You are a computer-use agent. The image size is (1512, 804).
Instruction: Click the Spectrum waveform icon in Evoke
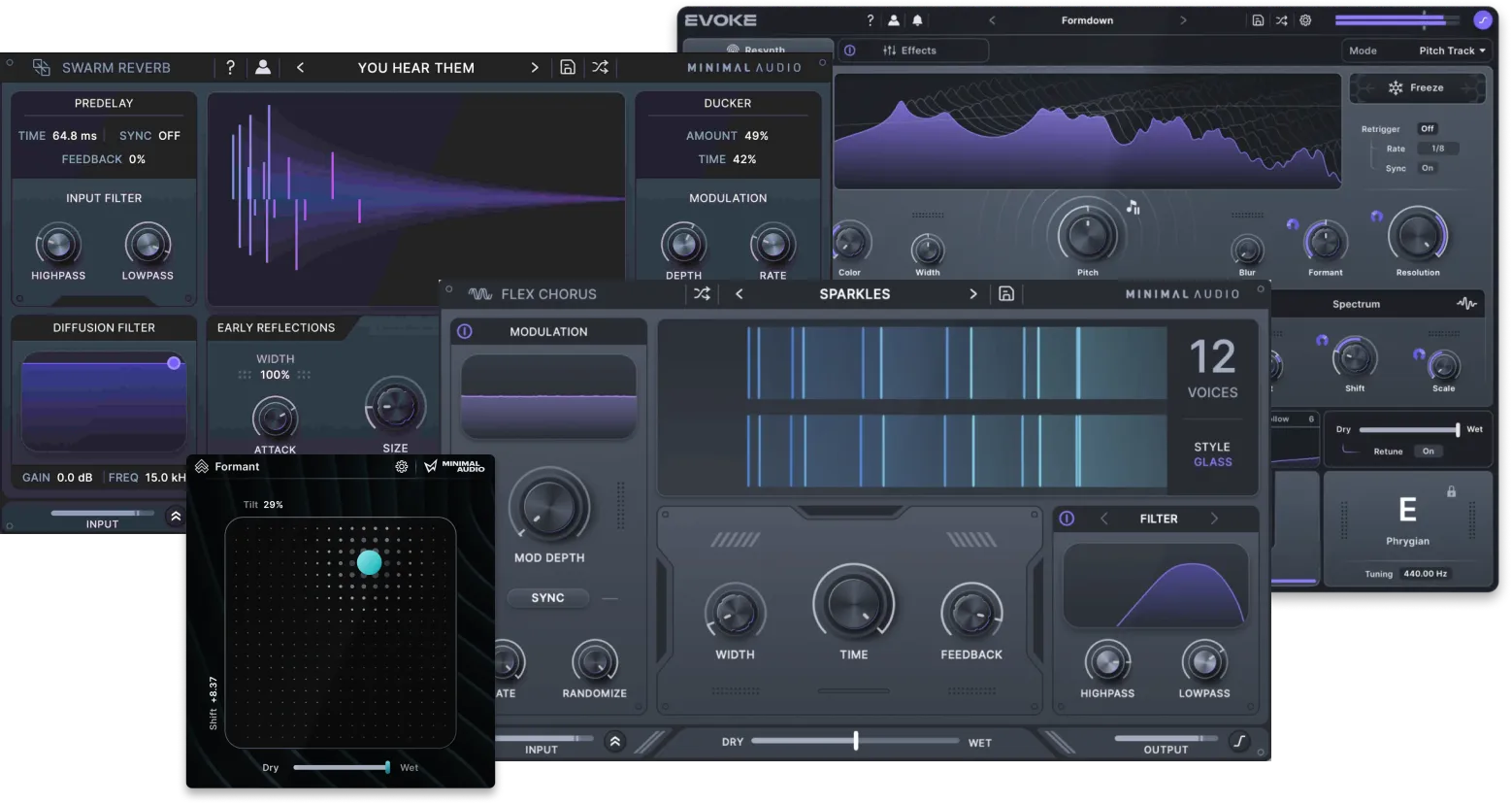tap(1466, 304)
